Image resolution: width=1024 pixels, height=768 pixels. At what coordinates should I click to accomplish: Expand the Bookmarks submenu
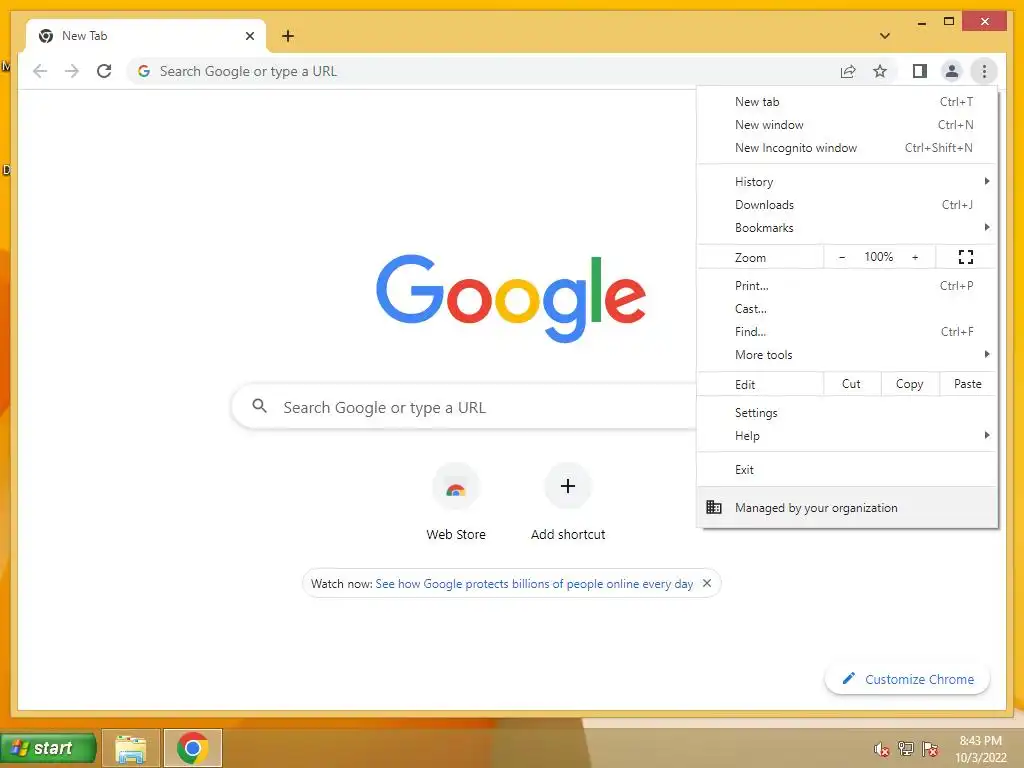coord(847,228)
